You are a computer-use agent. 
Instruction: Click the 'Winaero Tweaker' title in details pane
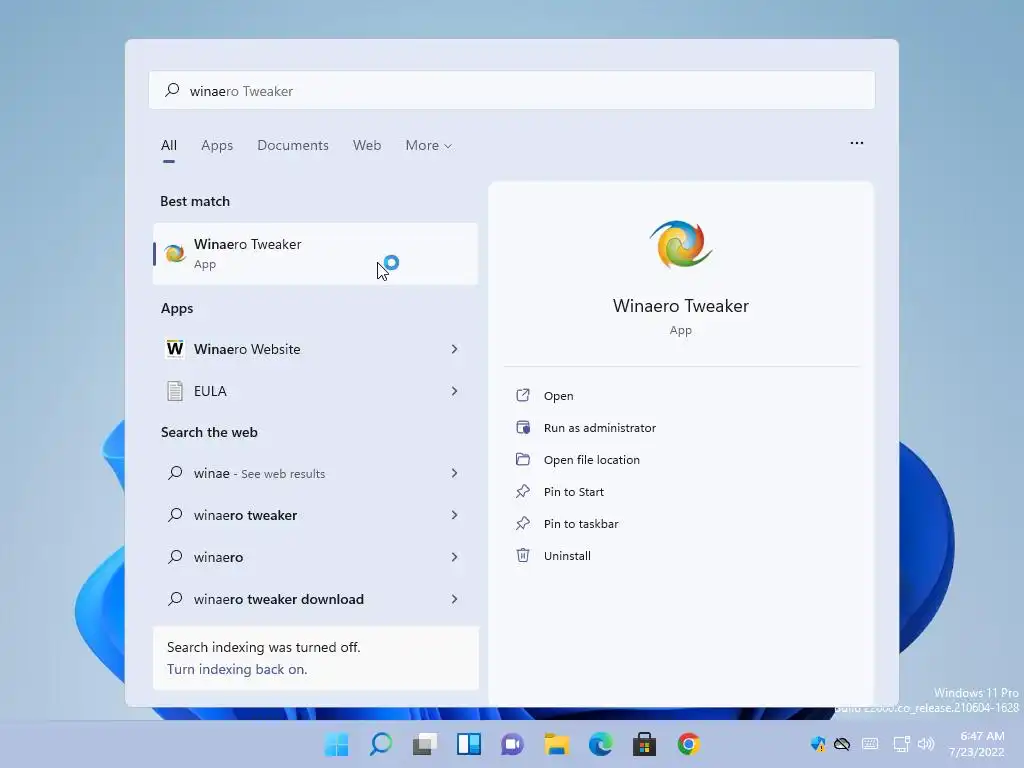click(680, 306)
